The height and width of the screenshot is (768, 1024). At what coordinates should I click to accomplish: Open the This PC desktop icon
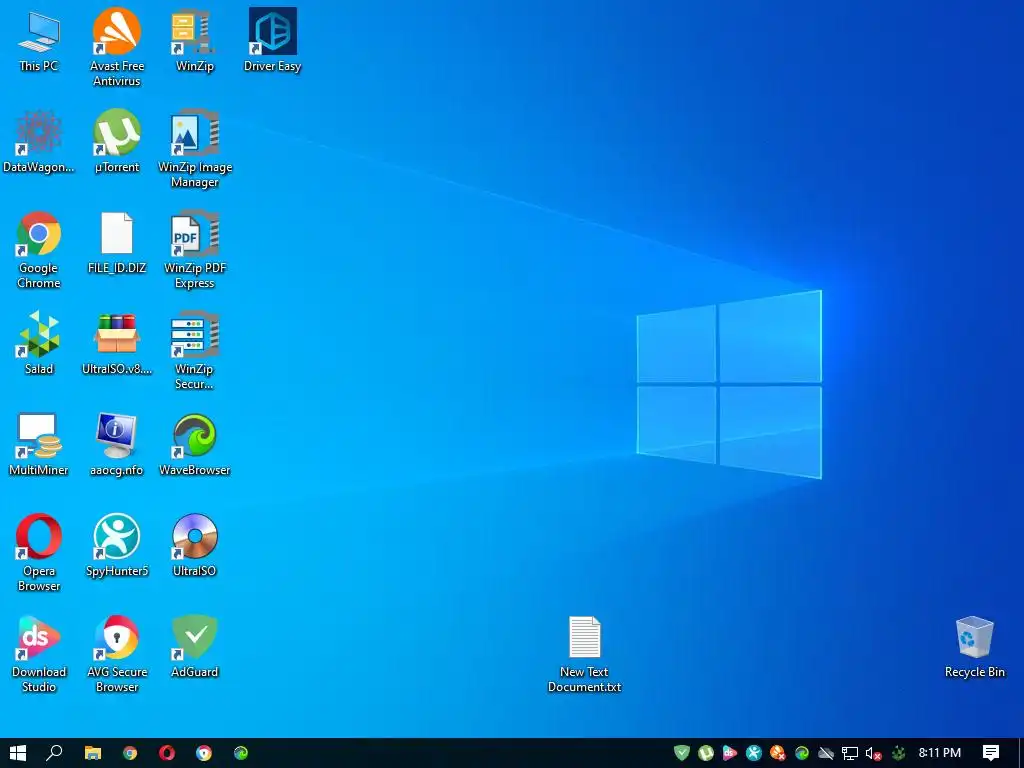(x=39, y=40)
